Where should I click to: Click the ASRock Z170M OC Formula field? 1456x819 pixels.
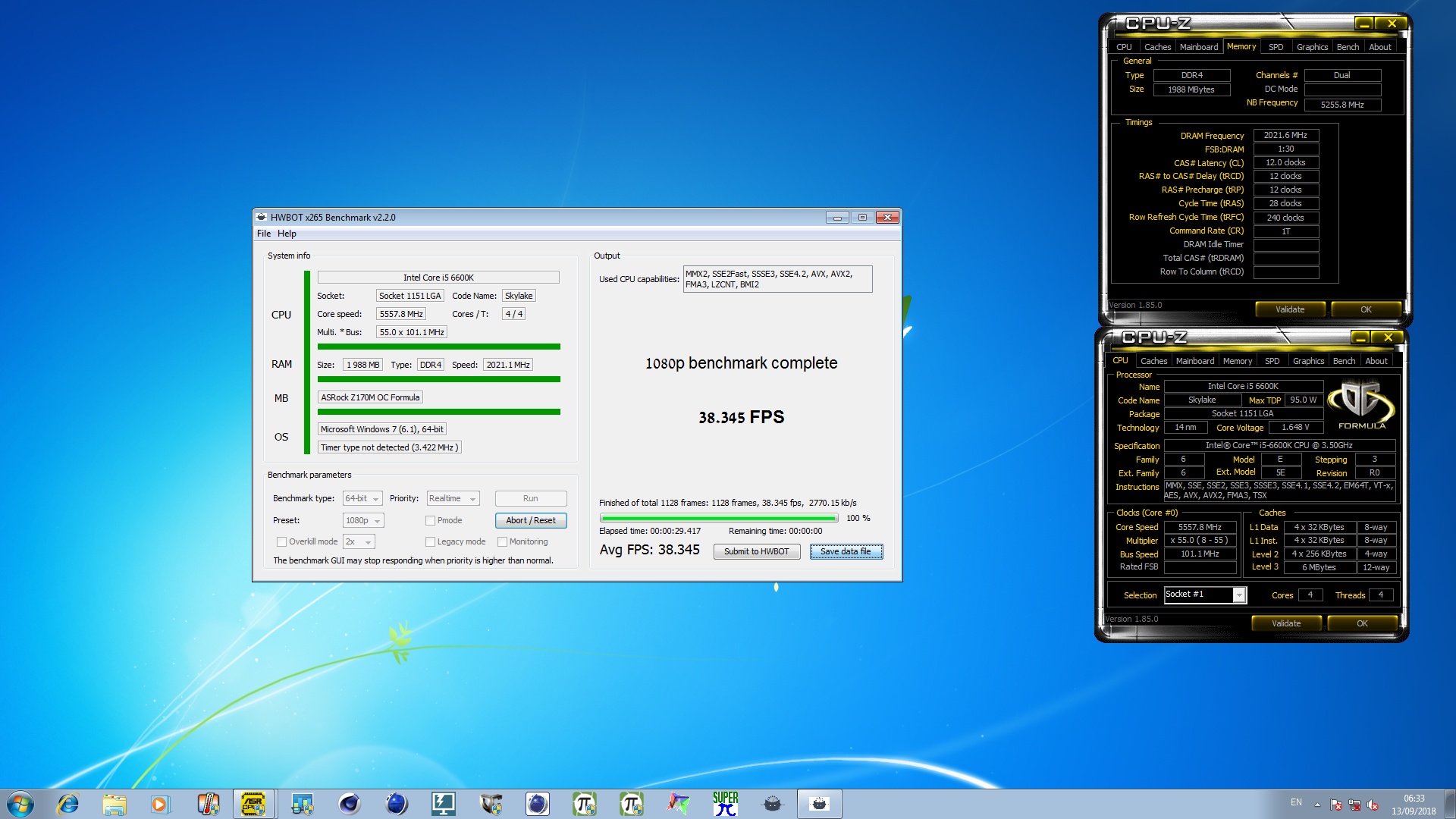(370, 397)
